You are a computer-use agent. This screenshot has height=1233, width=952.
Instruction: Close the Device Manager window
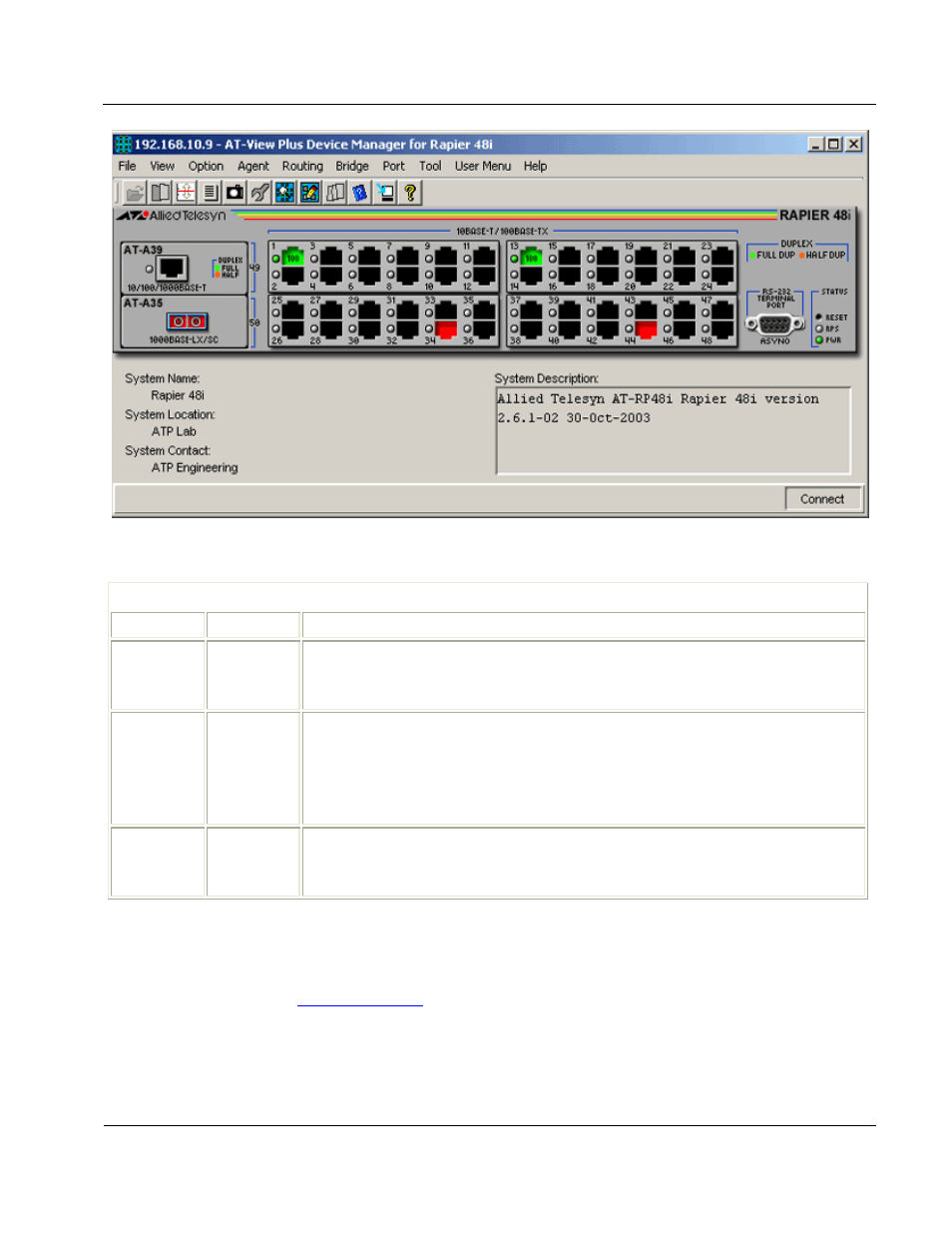[853, 144]
